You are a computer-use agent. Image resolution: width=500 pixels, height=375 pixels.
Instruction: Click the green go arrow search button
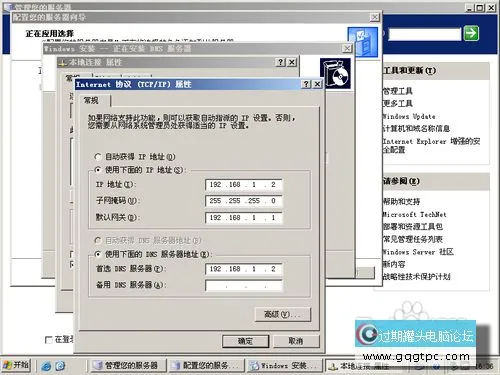(x=471, y=33)
